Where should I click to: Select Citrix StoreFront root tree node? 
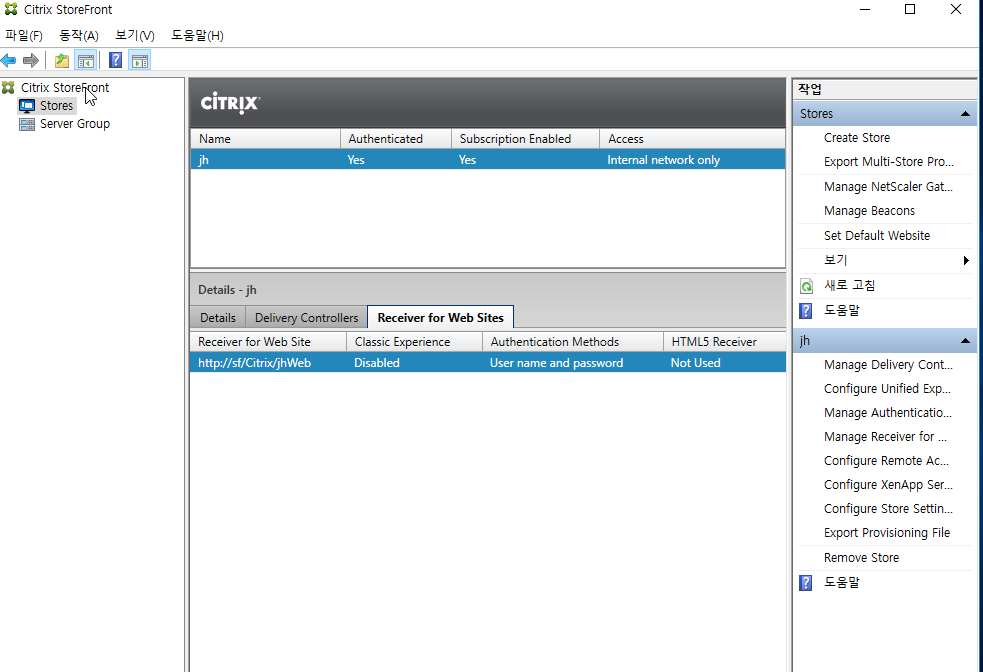coord(65,87)
